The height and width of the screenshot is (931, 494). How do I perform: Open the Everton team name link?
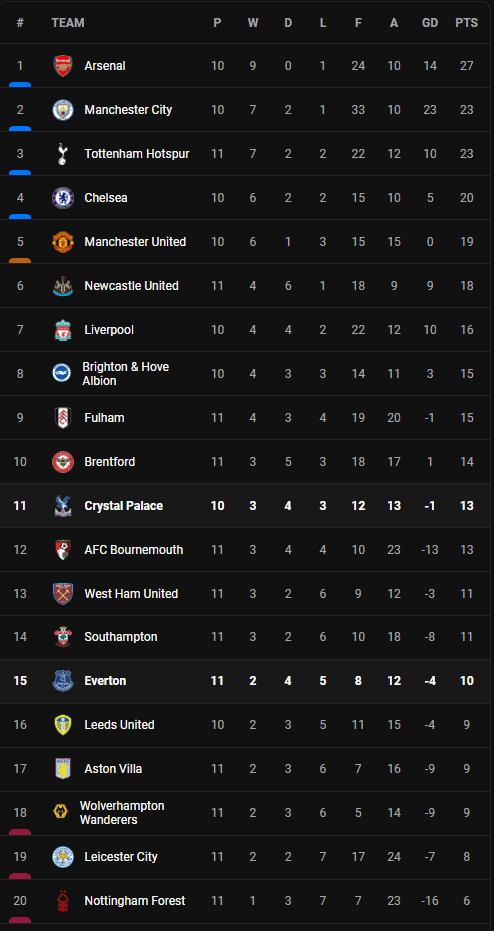pos(105,681)
